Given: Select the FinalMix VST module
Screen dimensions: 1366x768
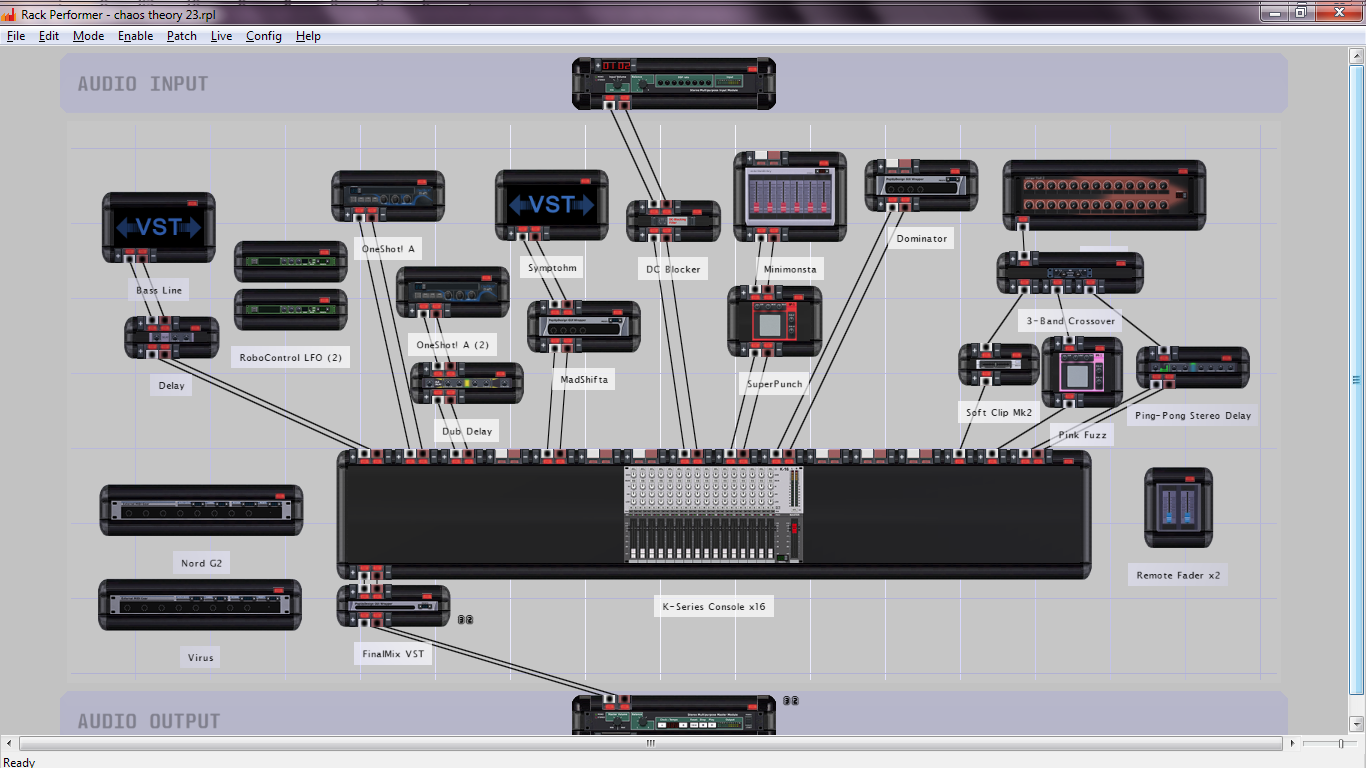Looking at the screenshot, I should click(394, 606).
